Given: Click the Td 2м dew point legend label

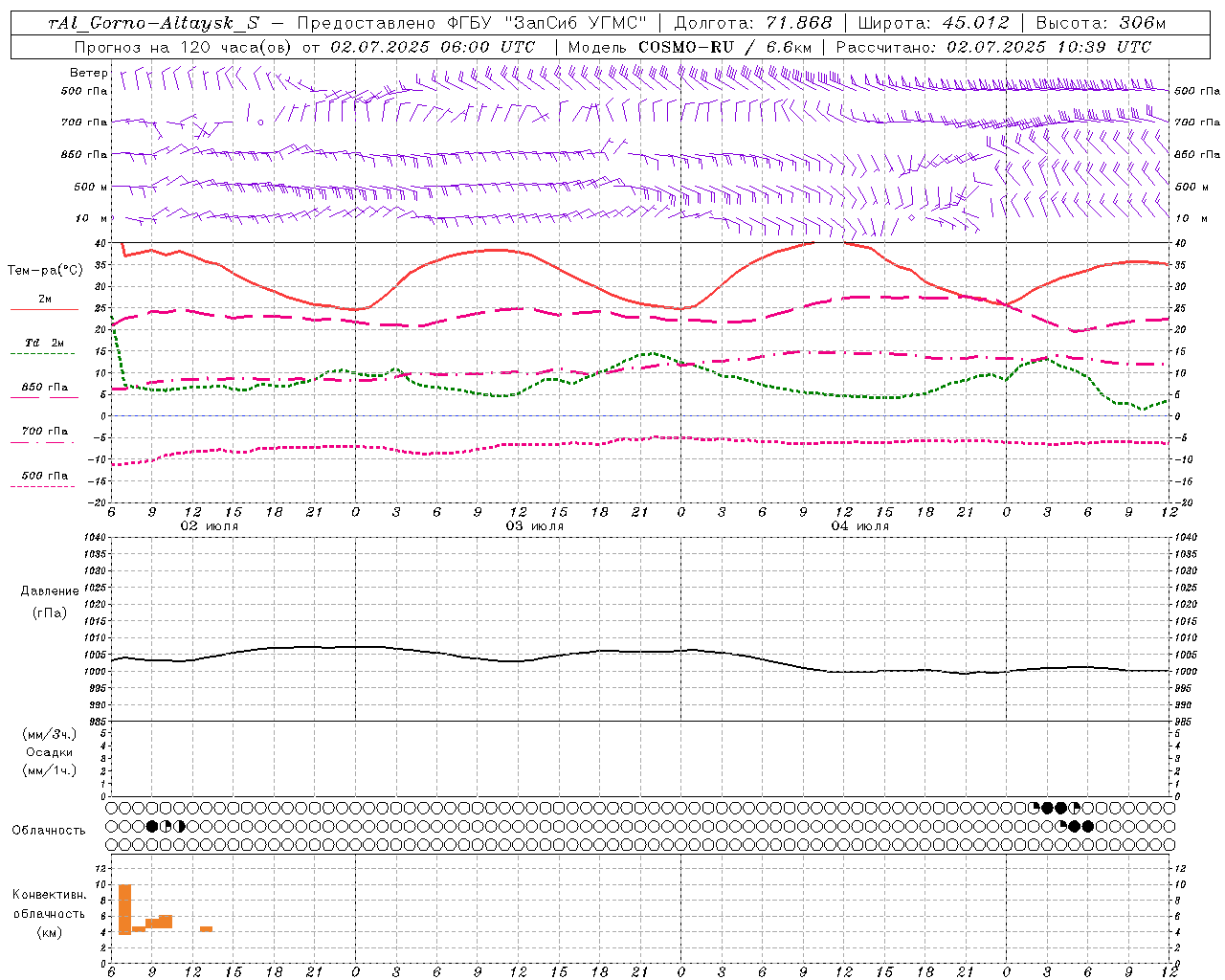Looking at the screenshot, I should point(45,343).
